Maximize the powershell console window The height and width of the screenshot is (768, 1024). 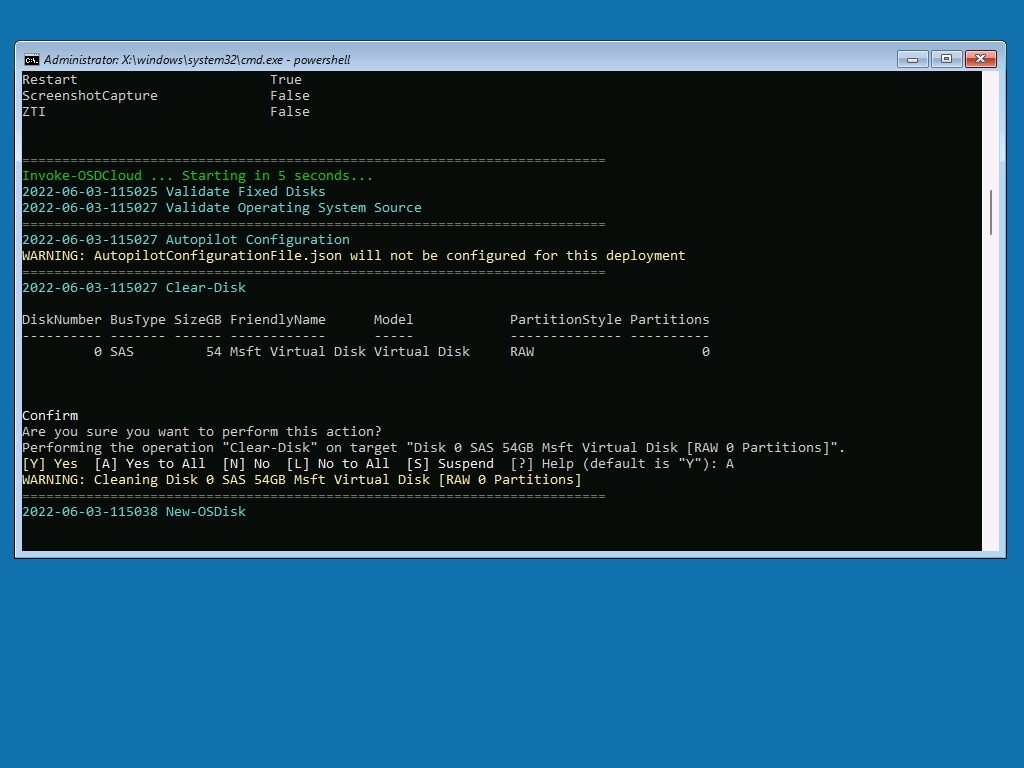point(946,59)
